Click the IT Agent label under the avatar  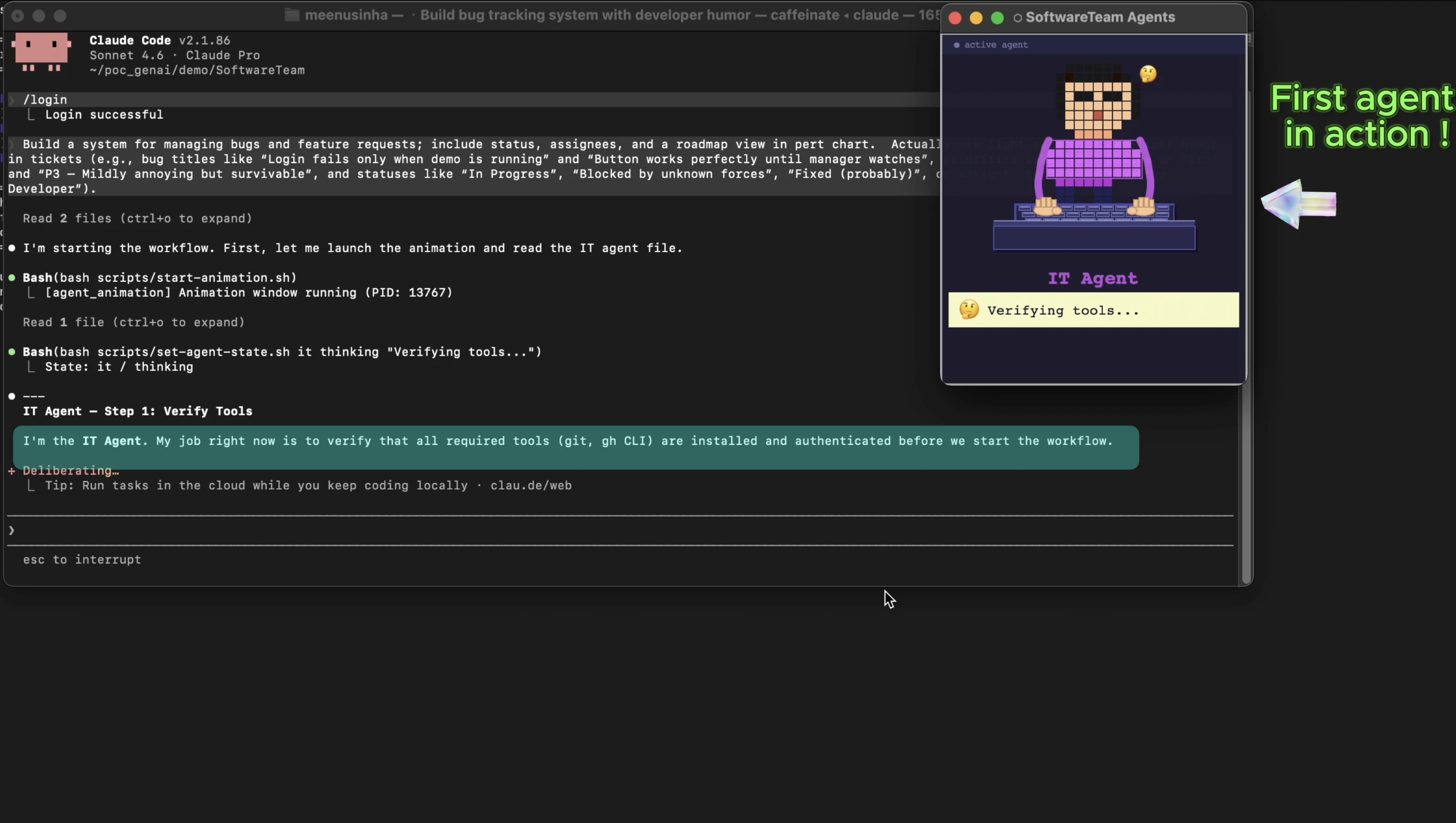(1092, 278)
